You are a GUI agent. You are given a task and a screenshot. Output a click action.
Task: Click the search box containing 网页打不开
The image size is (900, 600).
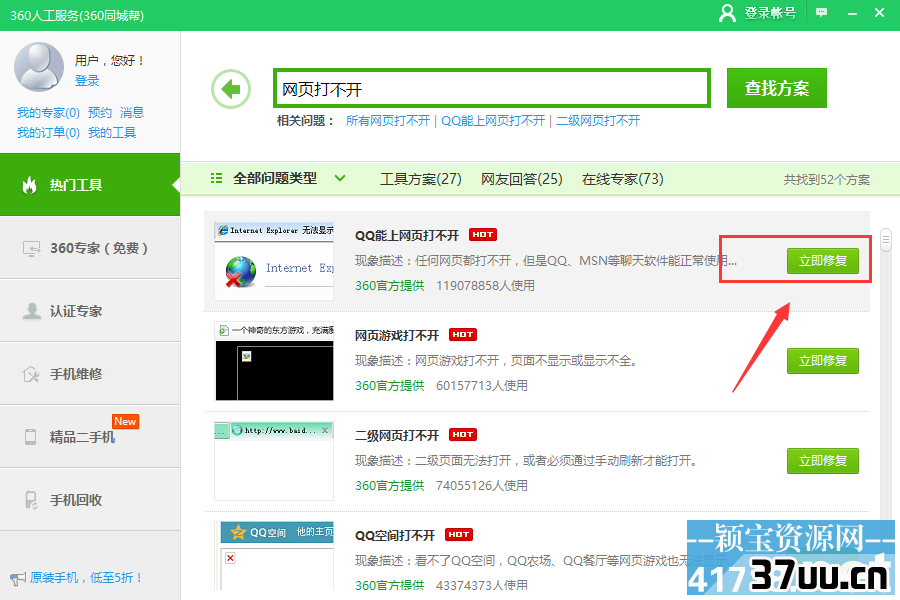(x=492, y=88)
